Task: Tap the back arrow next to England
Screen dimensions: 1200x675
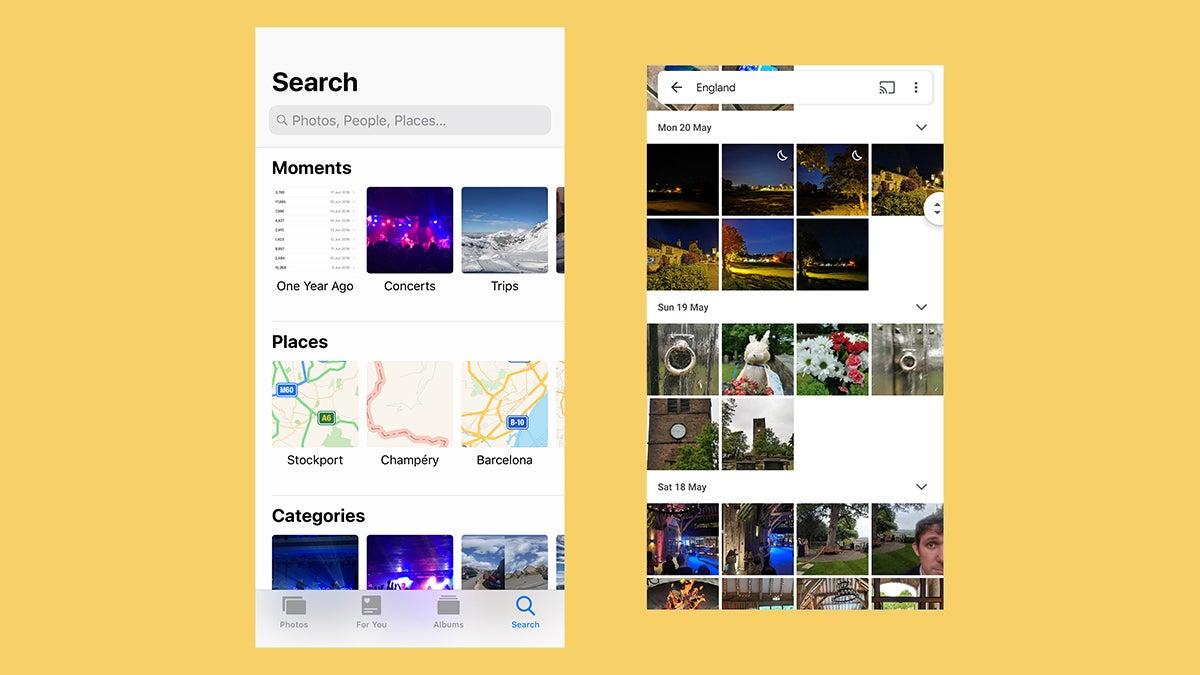Action: (677, 87)
